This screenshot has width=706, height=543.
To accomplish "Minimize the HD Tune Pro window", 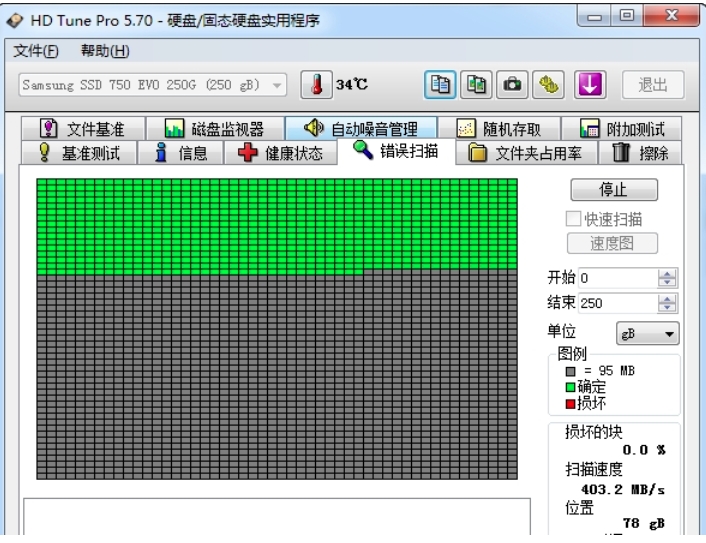I will [594, 18].
